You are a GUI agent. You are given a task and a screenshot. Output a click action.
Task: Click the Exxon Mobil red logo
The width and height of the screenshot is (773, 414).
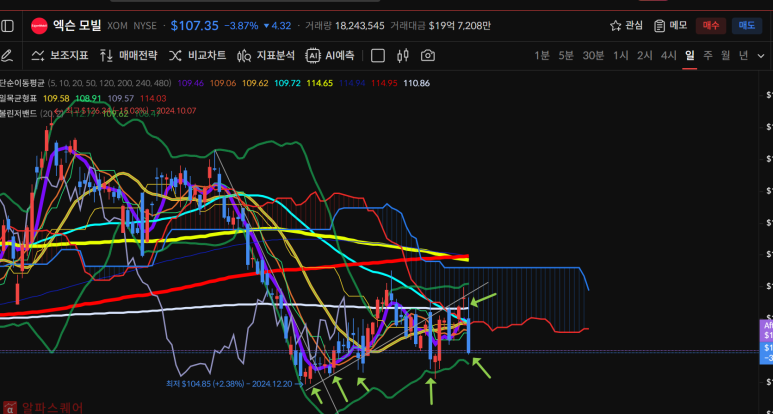pyautogui.click(x=39, y=26)
